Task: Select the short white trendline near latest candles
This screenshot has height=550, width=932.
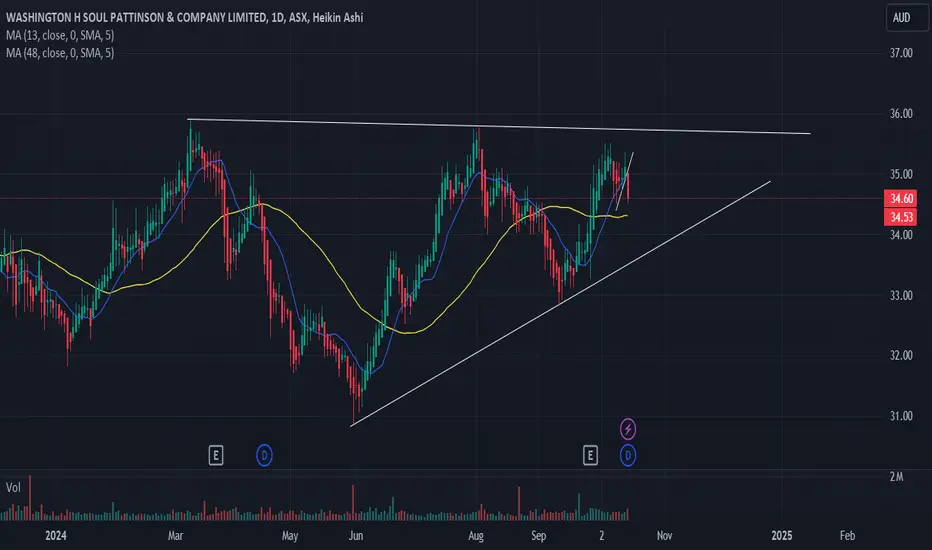Action: tap(625, 181)
